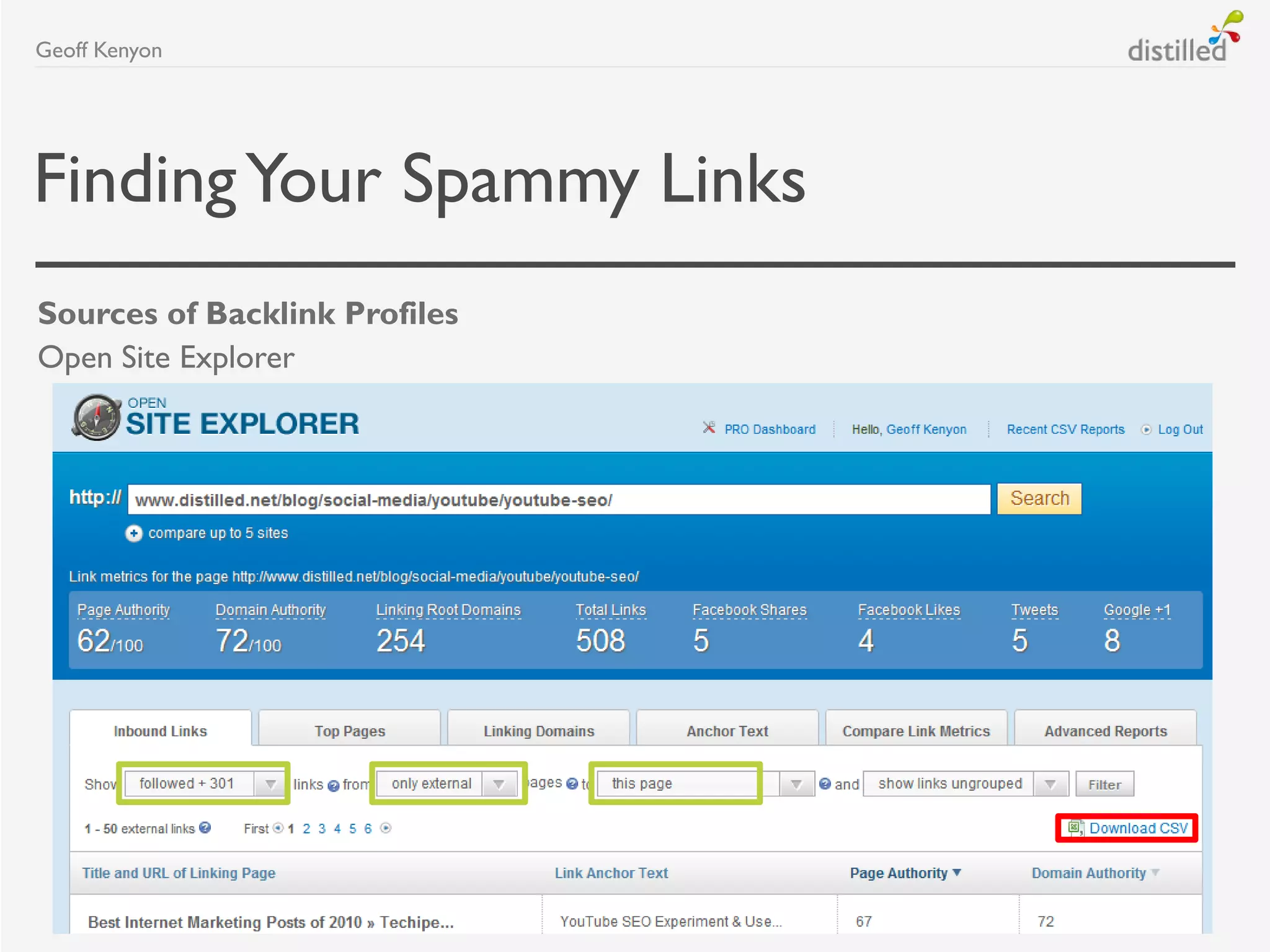Image resolution: width=1270 pixels, height=952 pixels.
Task: Click the Total Links value 508
Action: (600, 641)
